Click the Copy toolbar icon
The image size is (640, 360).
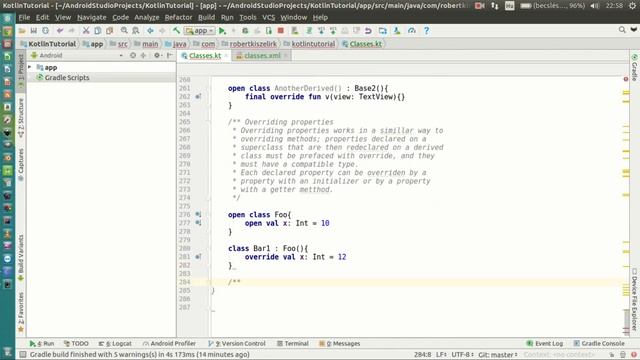tap(98, 31)
